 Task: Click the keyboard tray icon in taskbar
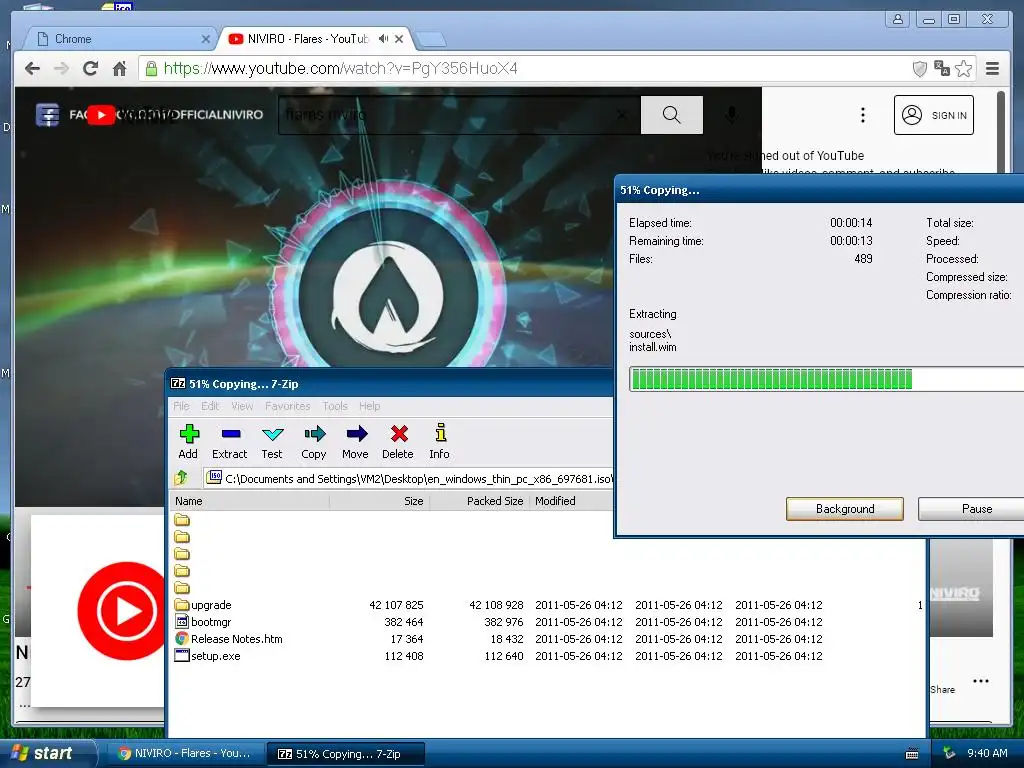coord(912,754)
